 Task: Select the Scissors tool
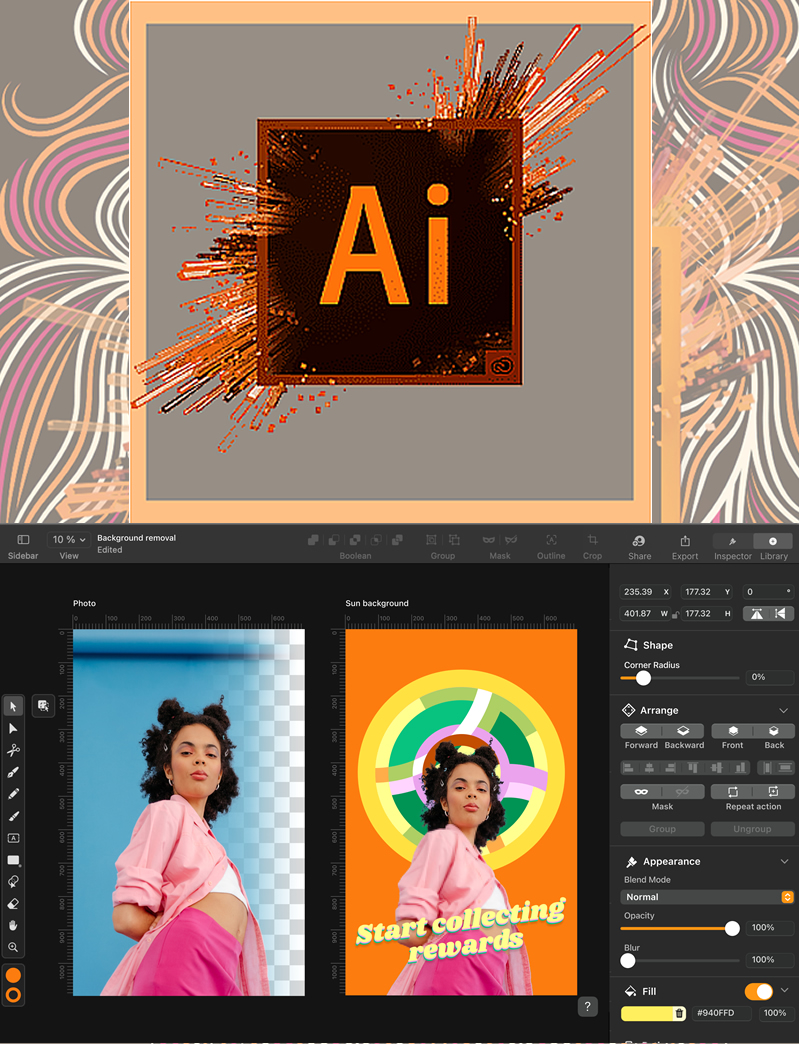pos(13,750)
